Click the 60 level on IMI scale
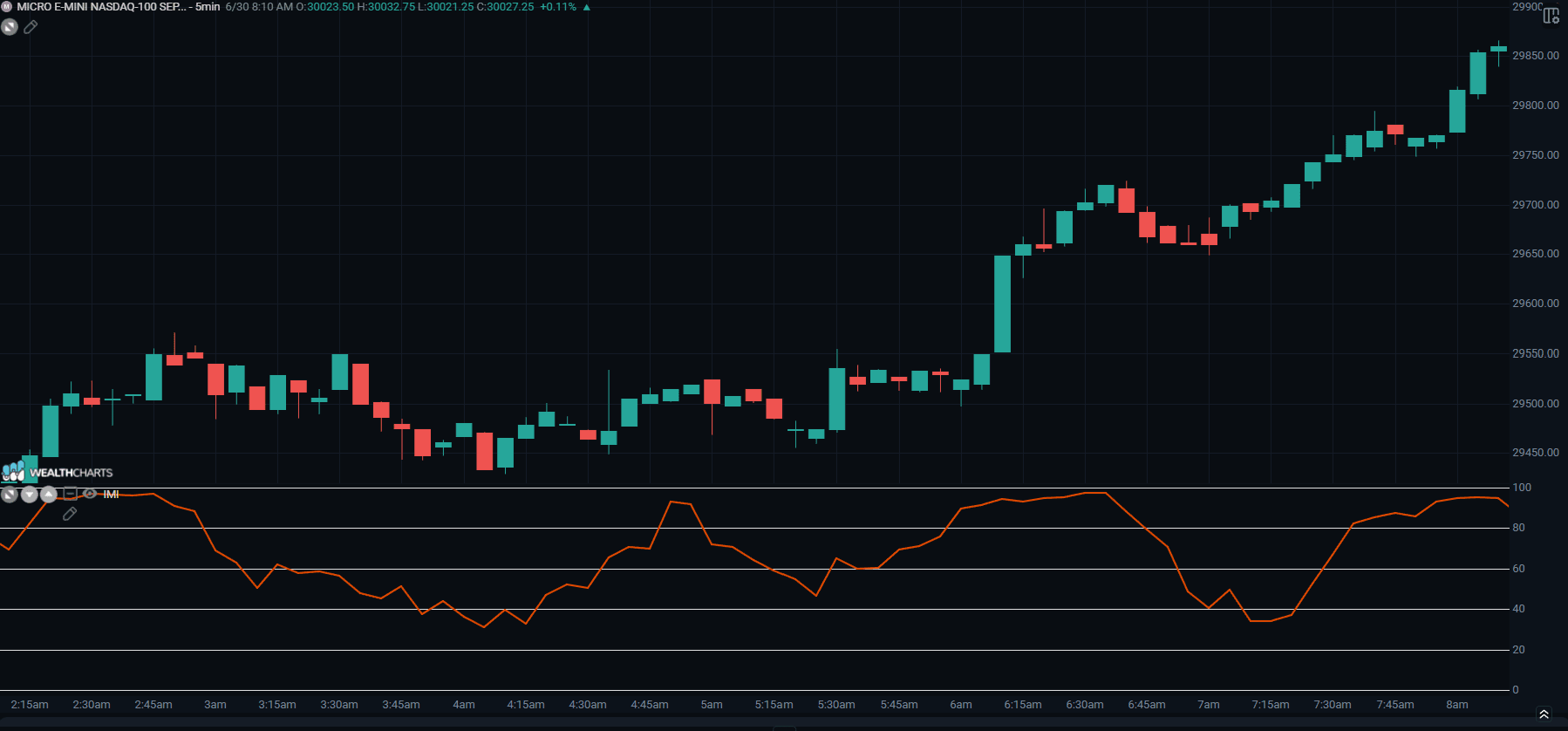Viewport: 1568px width, 731px height. 1519,569
